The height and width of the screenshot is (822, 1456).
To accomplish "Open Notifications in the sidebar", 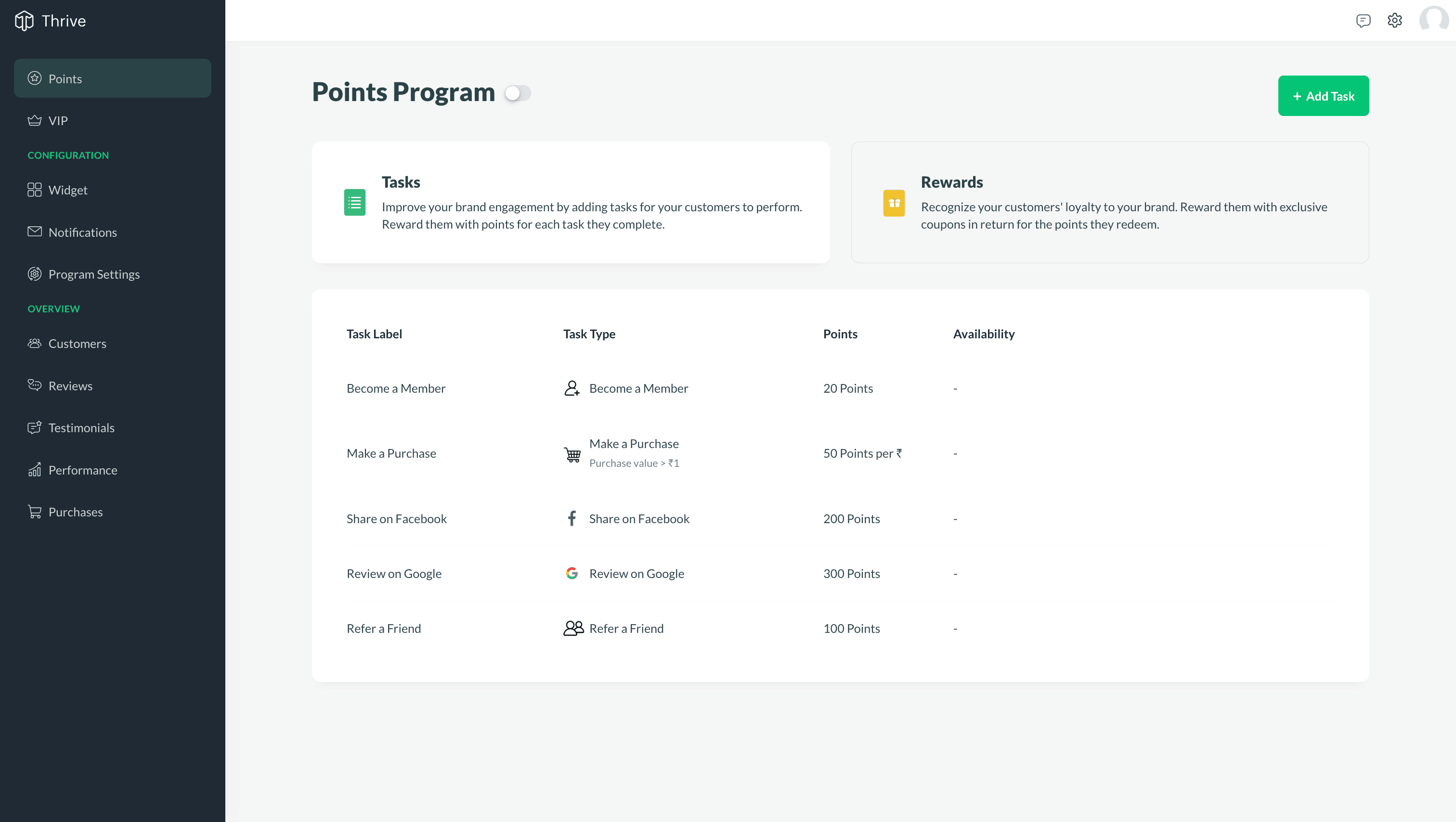I will [x=82, y=233].
